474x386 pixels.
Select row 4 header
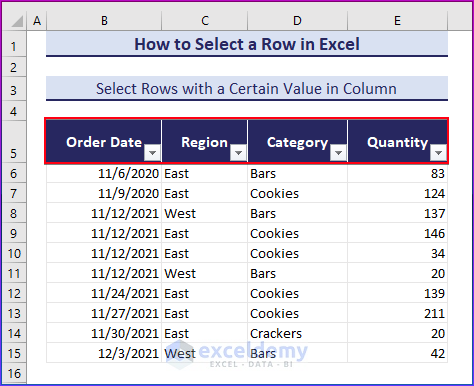tap(14, 111)
